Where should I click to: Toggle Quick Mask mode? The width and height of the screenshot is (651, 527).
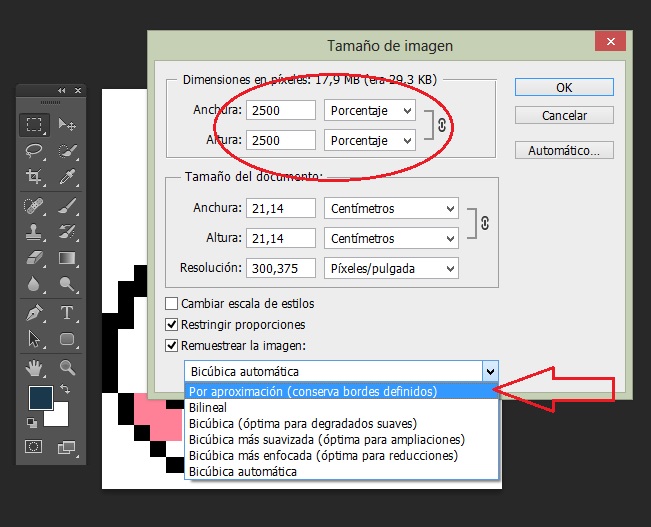(34, 447)
